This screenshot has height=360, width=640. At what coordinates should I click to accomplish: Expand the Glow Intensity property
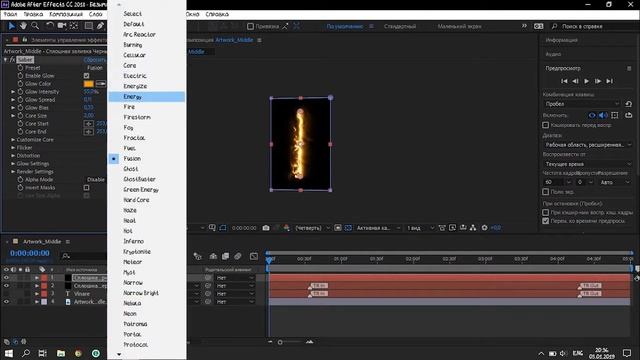coord(13,92)
